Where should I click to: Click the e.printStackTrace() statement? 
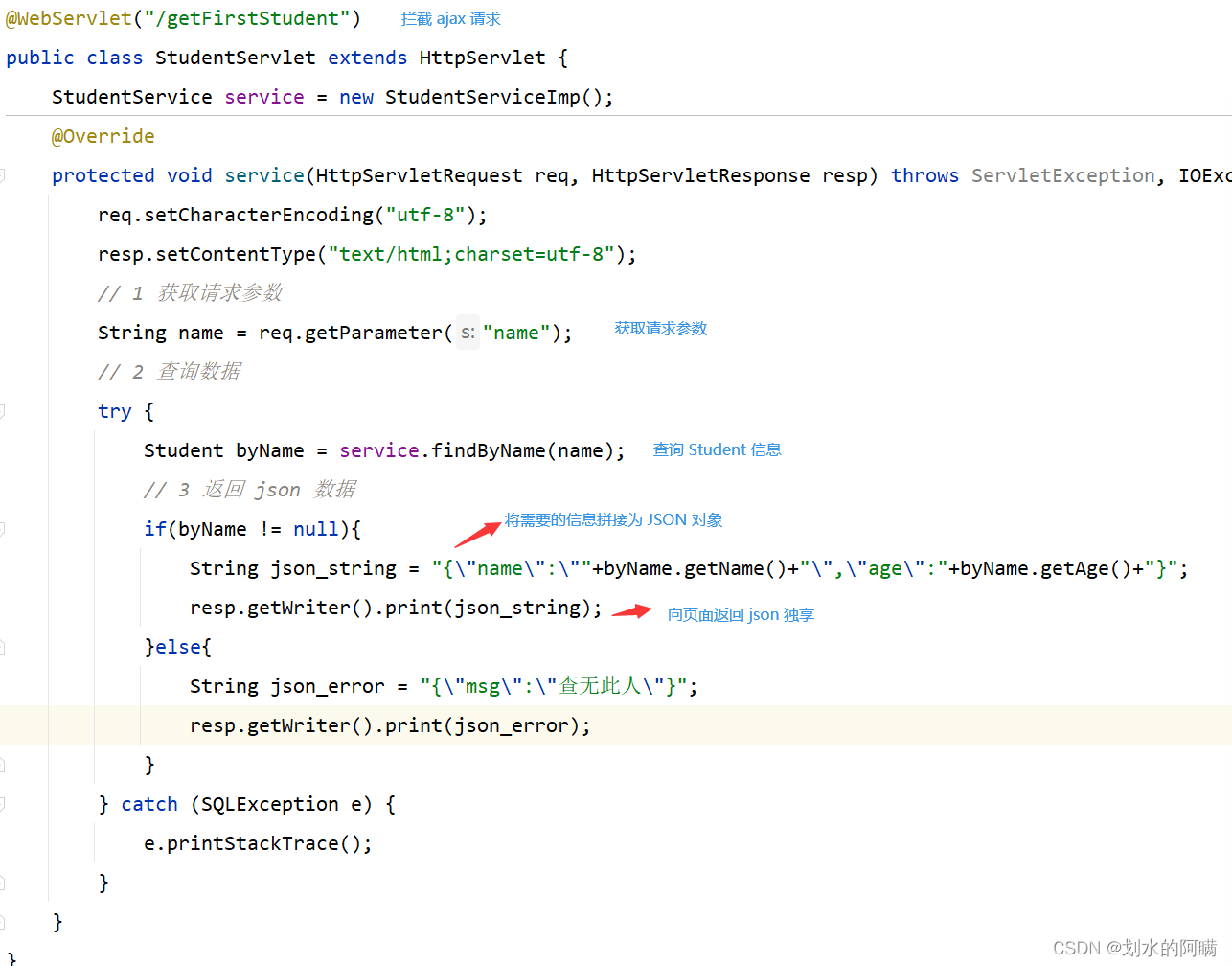[x=258, y=843]
